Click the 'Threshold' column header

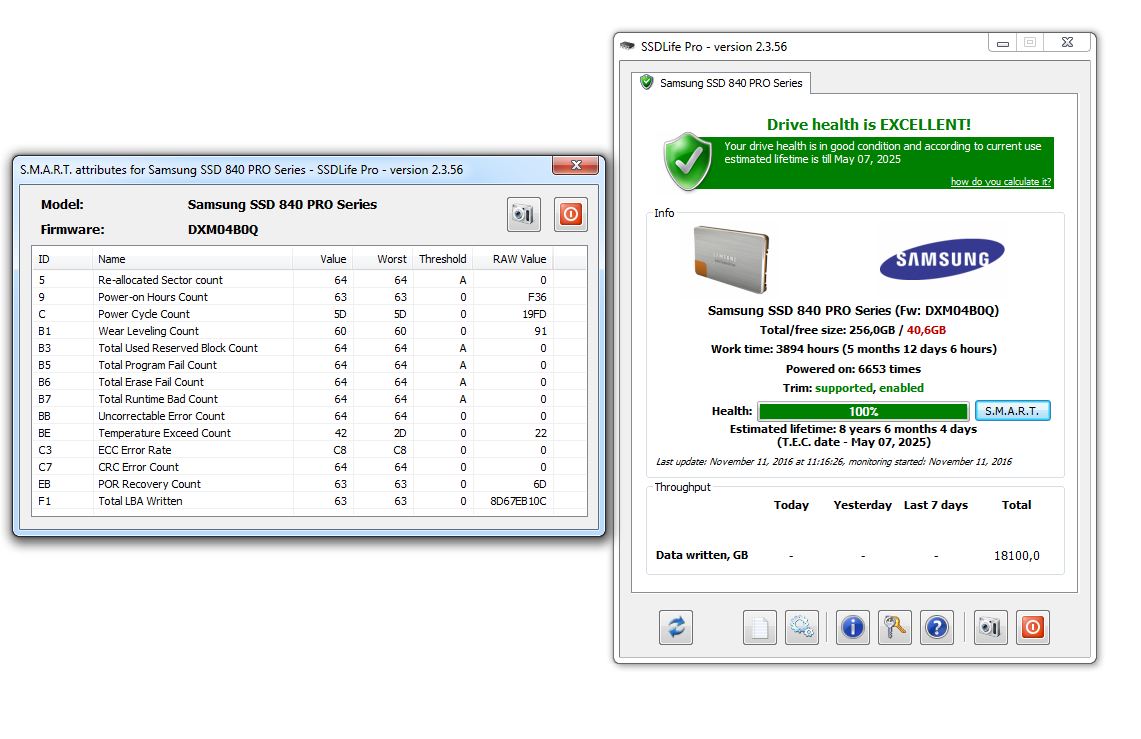click(442, 259)
